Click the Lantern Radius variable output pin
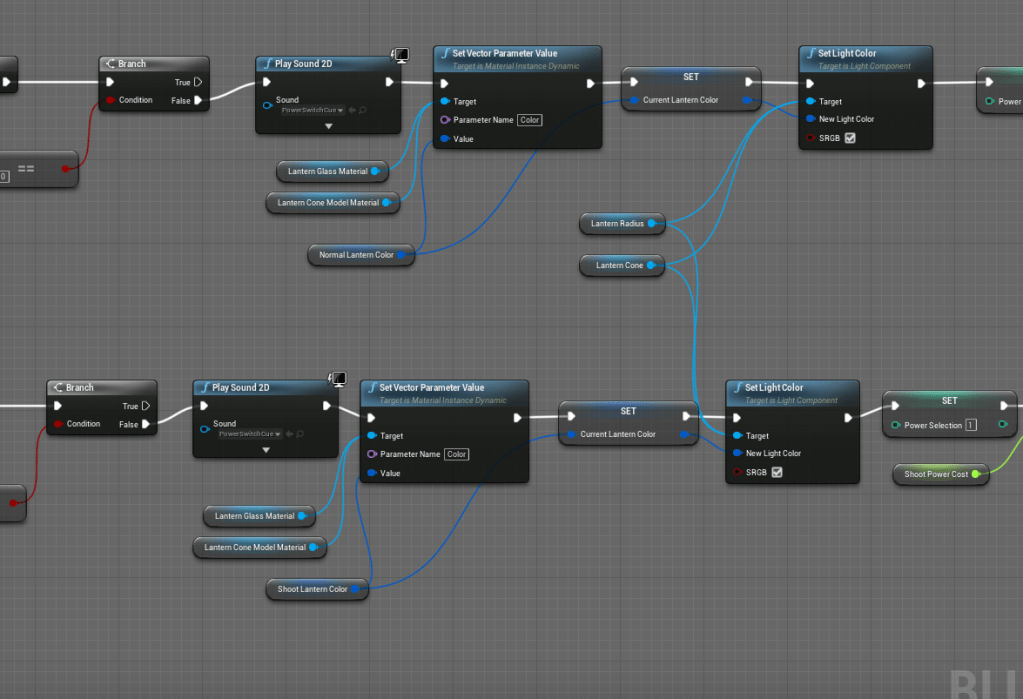This screenshot has height=699, width=1023. (x=652, y=224)
